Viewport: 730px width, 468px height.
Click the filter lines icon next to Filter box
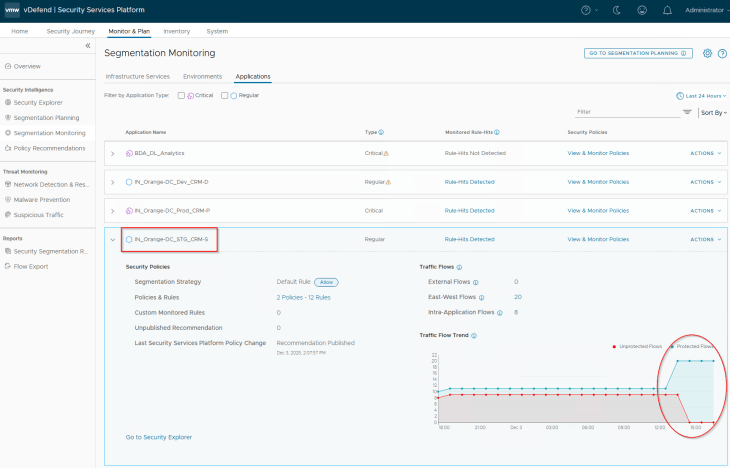pos(687,112)
